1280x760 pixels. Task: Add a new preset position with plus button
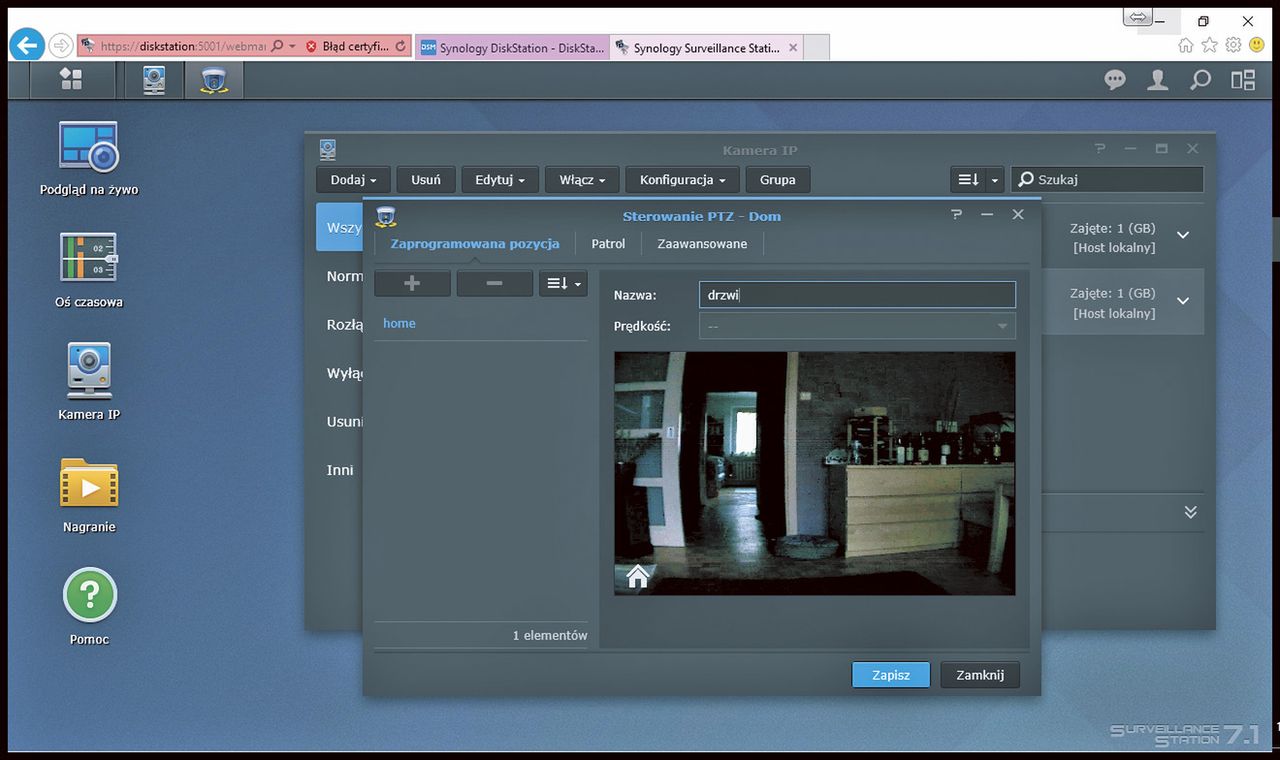pos(412,283)
